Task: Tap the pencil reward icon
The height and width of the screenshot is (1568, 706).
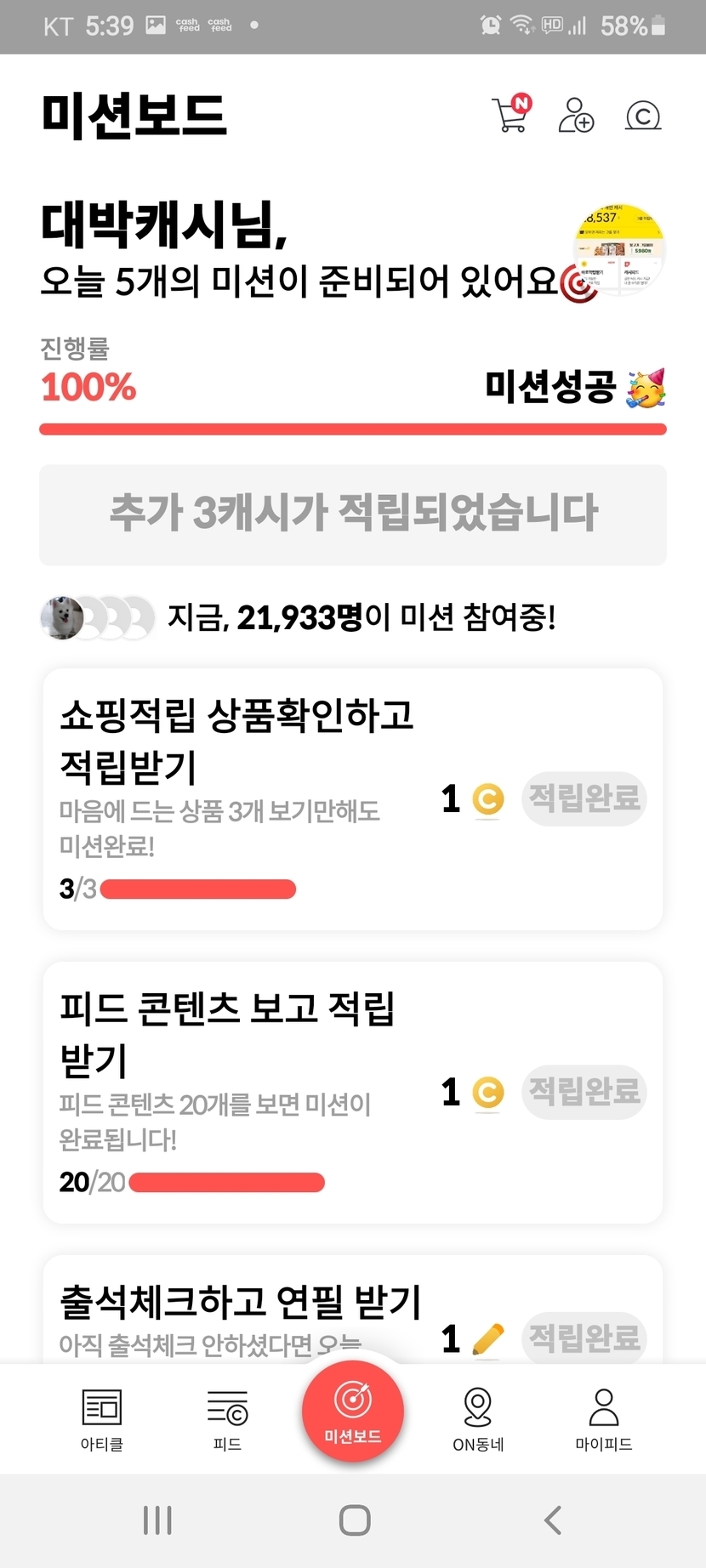Action: (487, 1339)
